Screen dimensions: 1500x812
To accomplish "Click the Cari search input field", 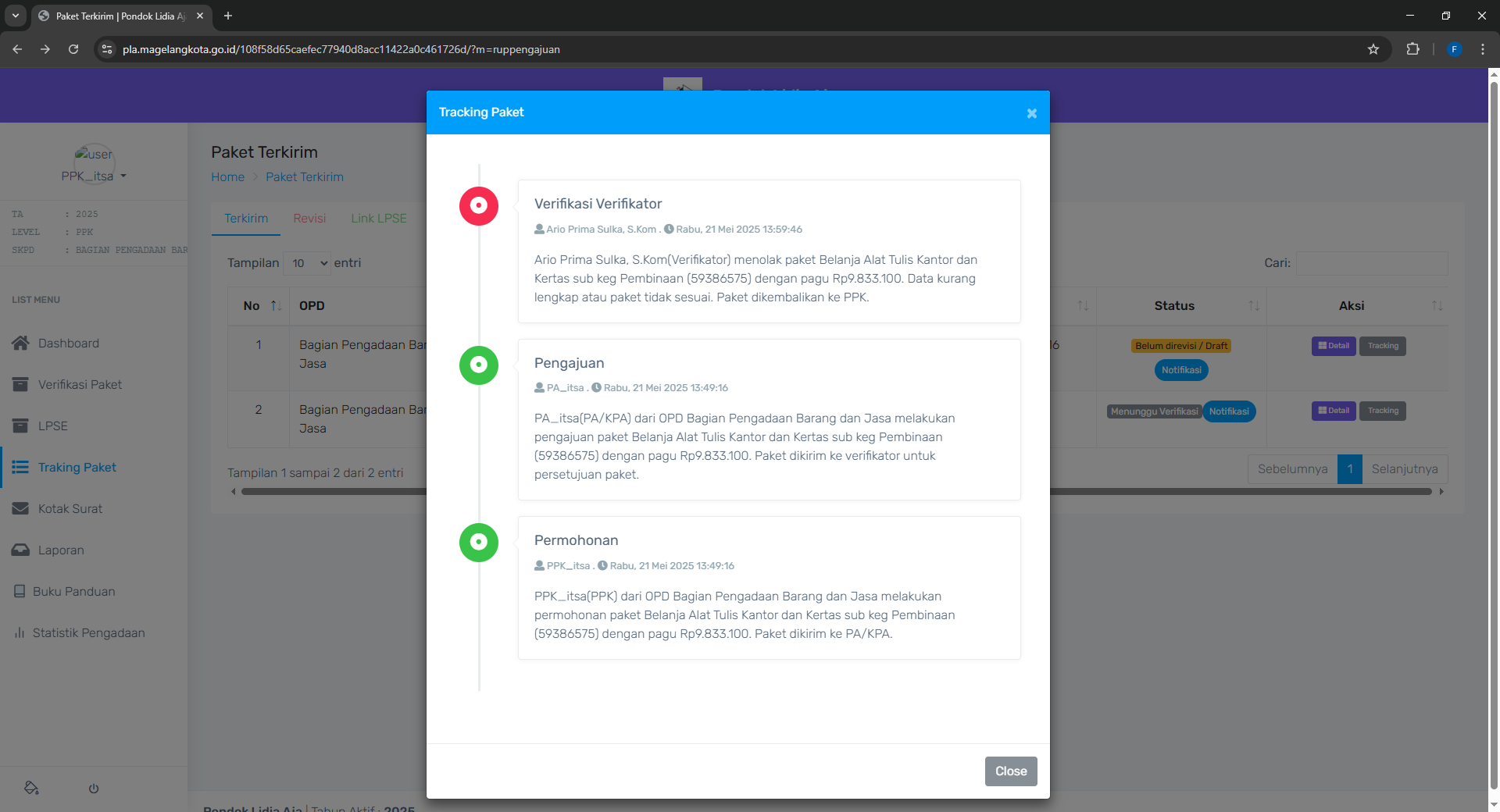I will tap(1371, 263).
